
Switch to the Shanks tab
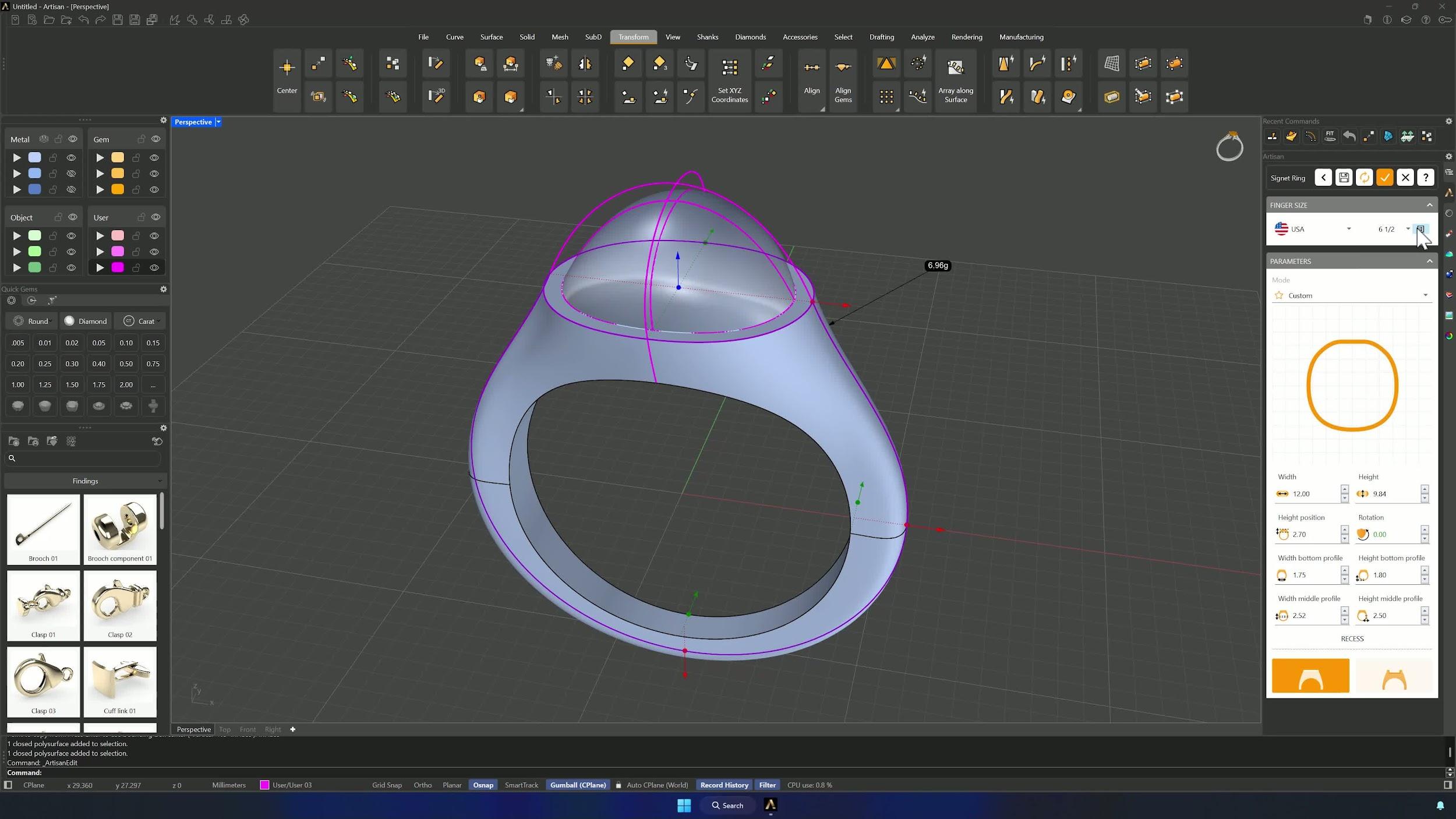[708, 37]
